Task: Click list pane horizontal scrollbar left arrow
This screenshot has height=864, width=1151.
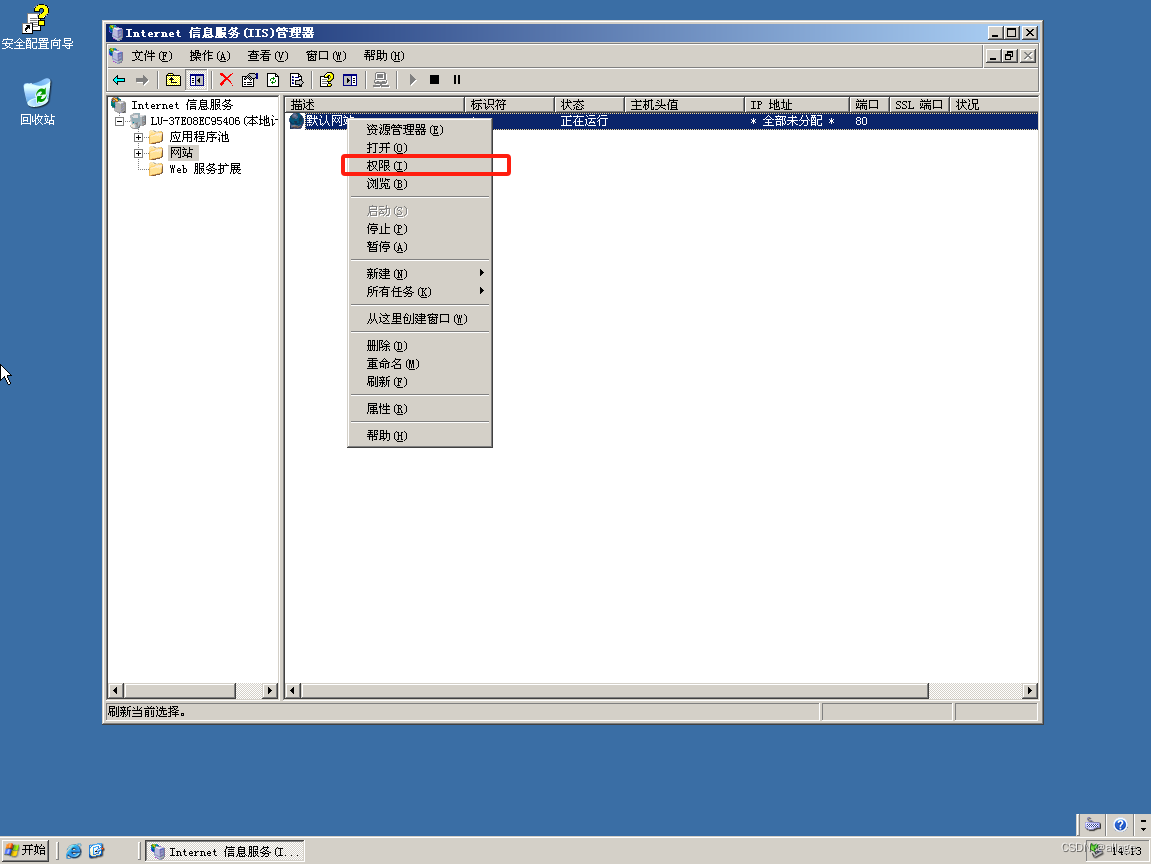Action: 294,691
